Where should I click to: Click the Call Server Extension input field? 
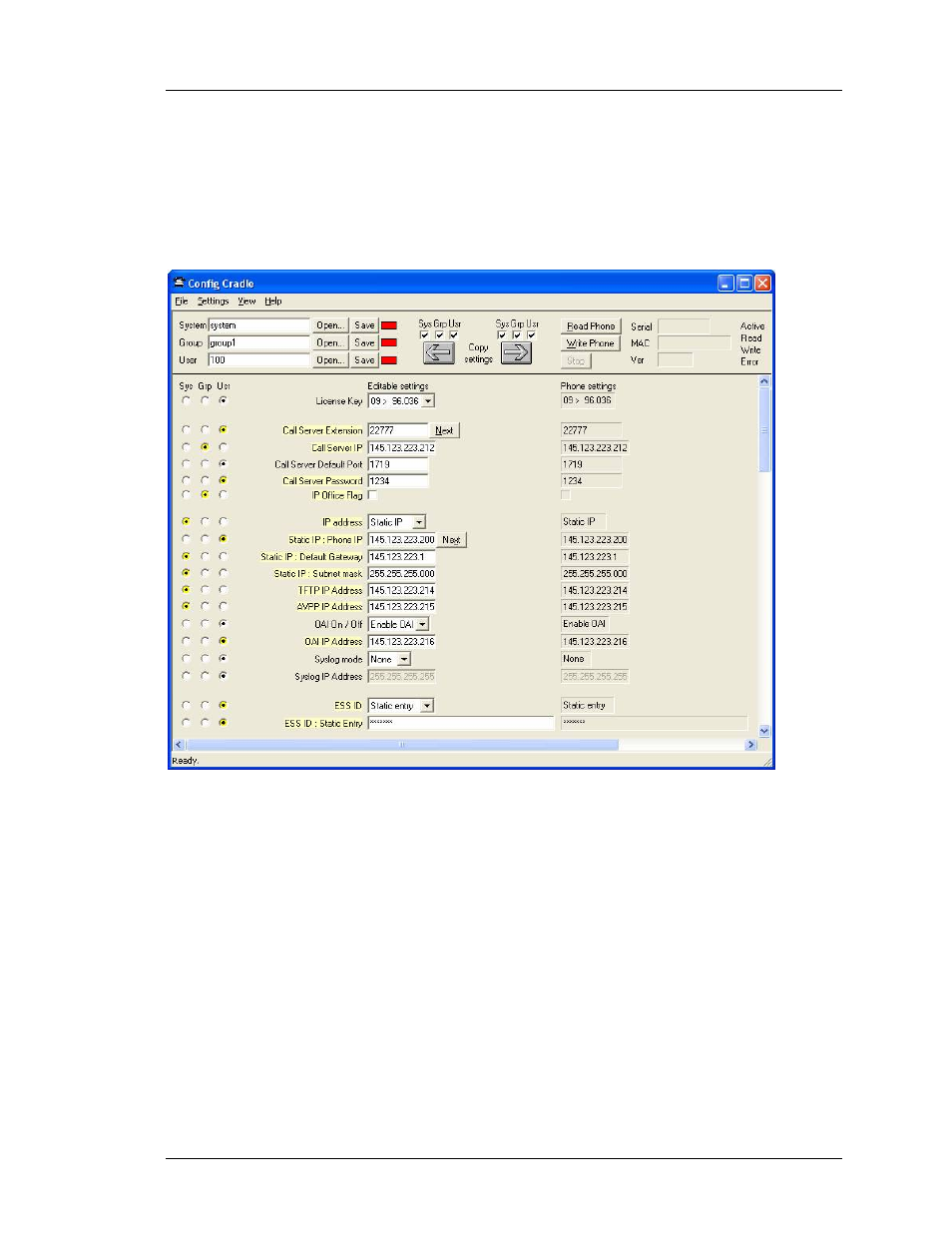398,430
